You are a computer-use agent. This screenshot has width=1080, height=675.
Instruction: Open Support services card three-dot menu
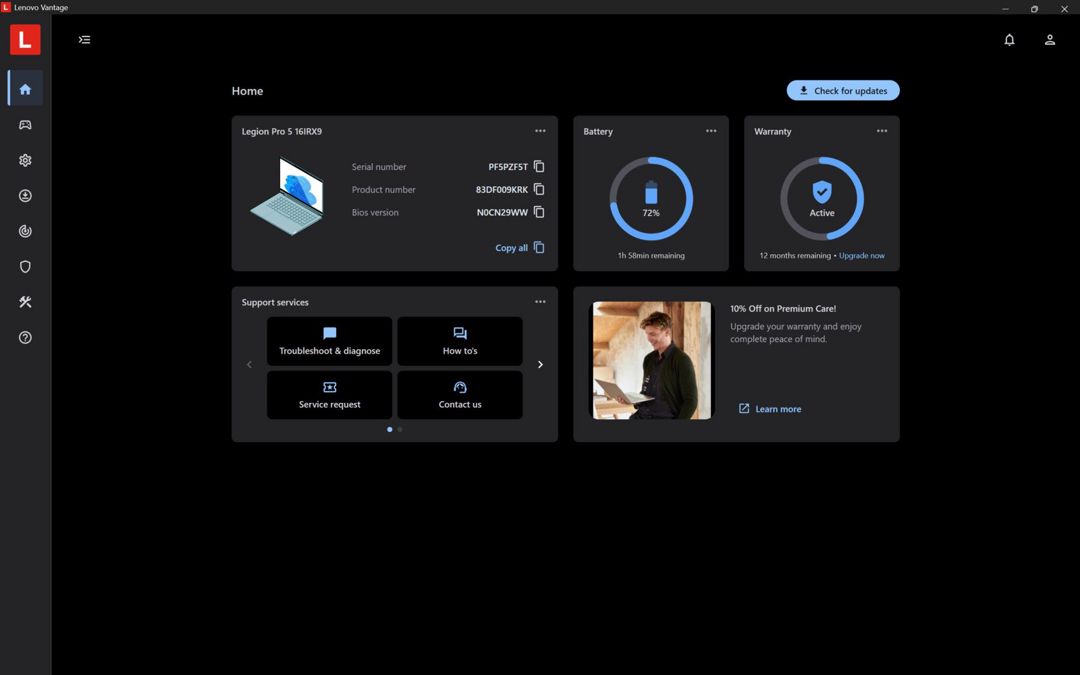tap(540, 302)
